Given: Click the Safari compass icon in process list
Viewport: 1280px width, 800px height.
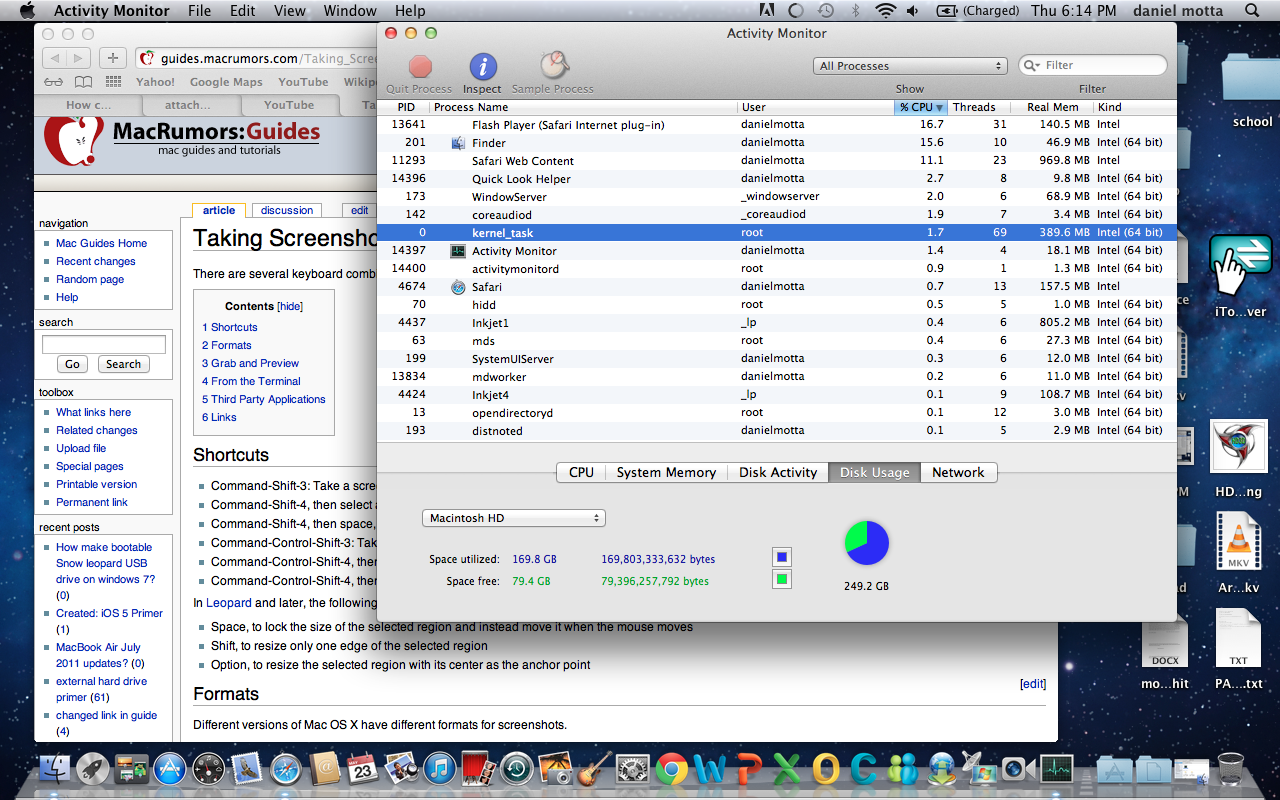Looking at the screenshot, I should 458,287.
